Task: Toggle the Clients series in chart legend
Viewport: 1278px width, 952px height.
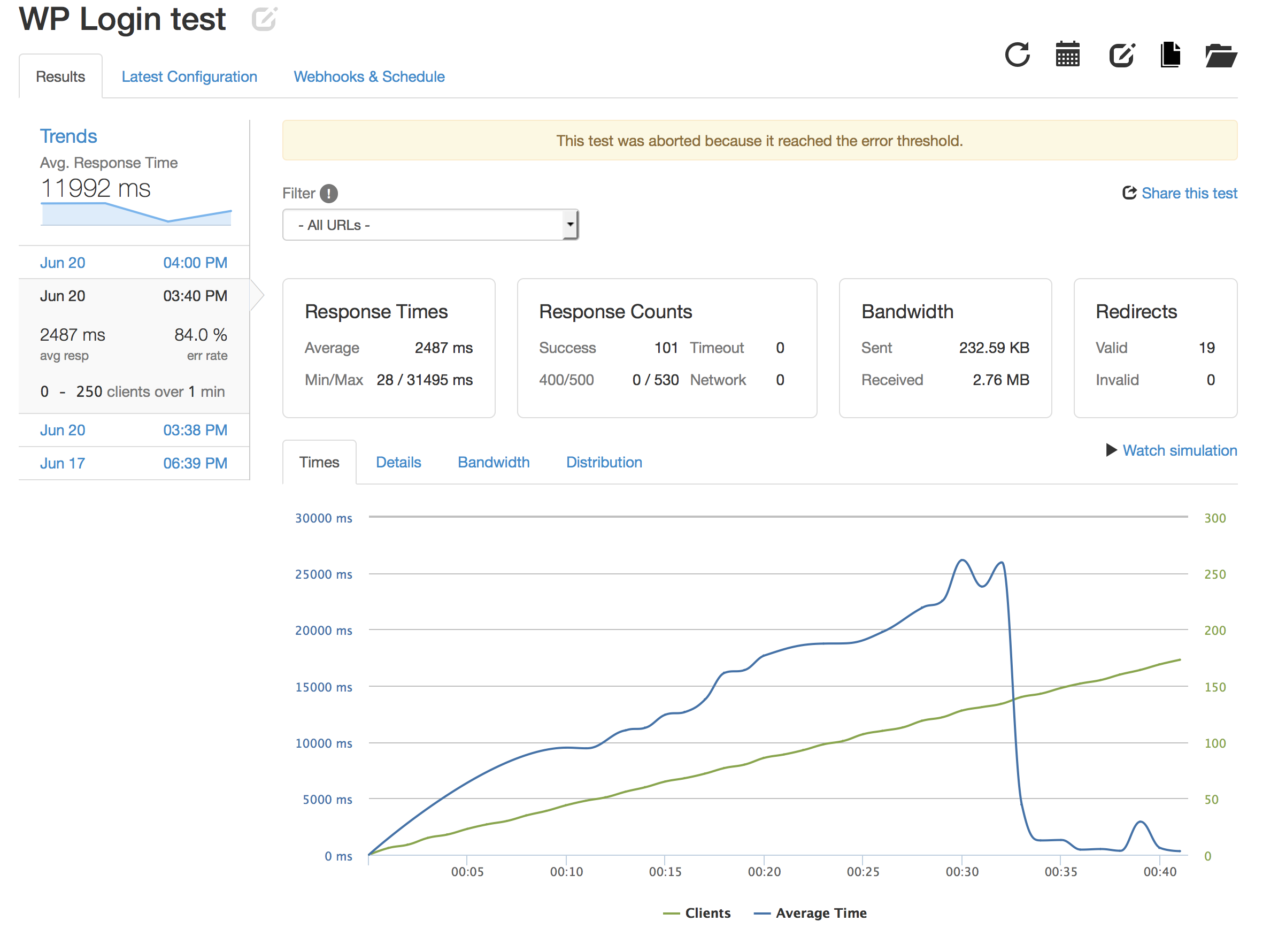Action: pos(696,913)
